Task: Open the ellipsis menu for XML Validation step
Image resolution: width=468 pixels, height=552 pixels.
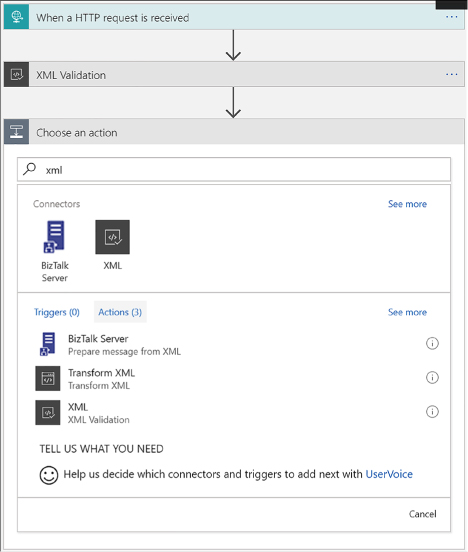Action: pos(451,74)
